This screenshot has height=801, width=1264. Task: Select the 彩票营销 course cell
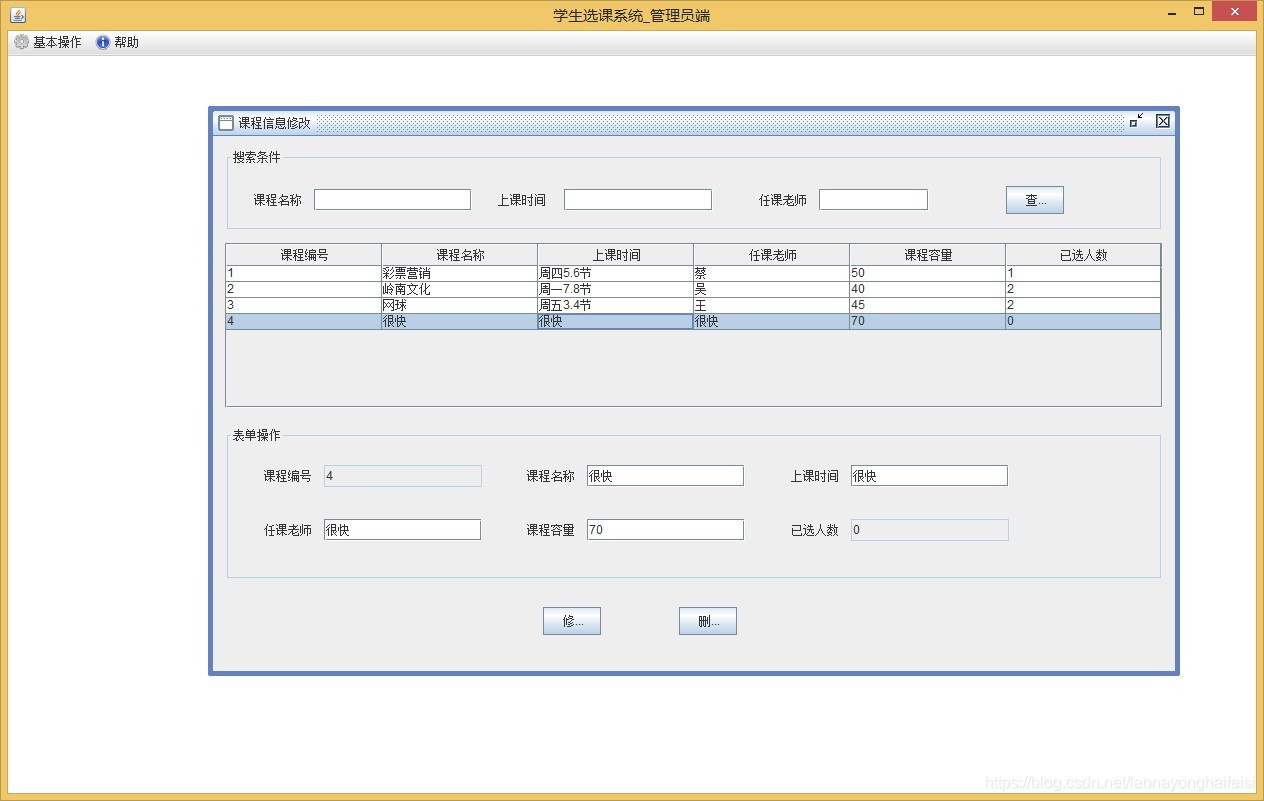pos(460,273)
